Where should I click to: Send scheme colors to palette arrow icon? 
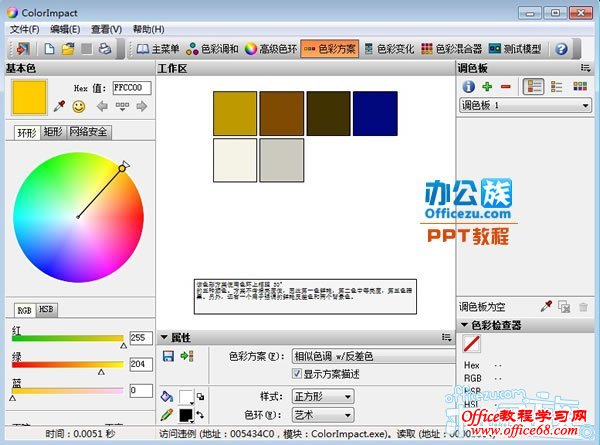187,356
